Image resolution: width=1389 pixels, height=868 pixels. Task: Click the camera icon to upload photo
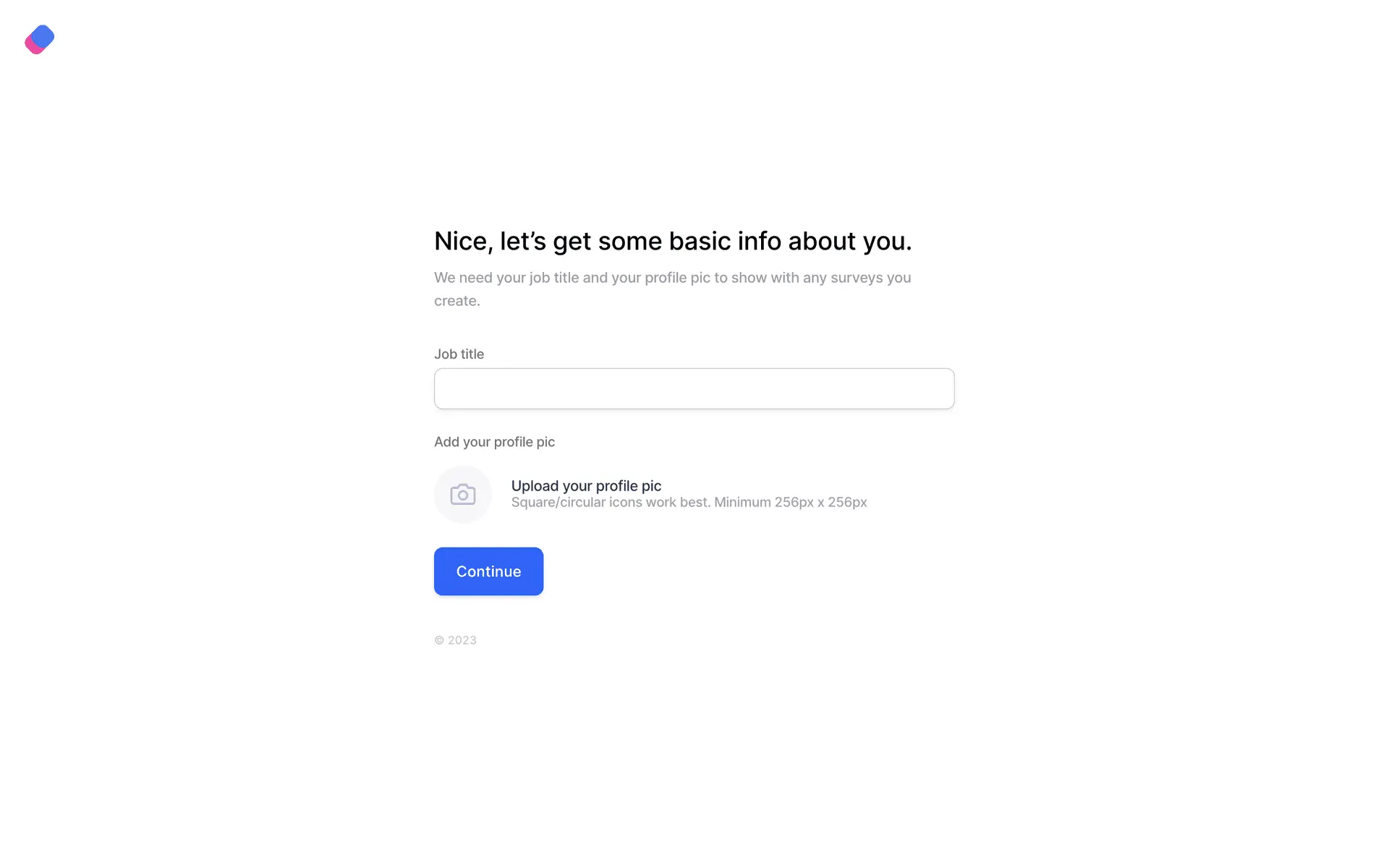pos(463,495)
